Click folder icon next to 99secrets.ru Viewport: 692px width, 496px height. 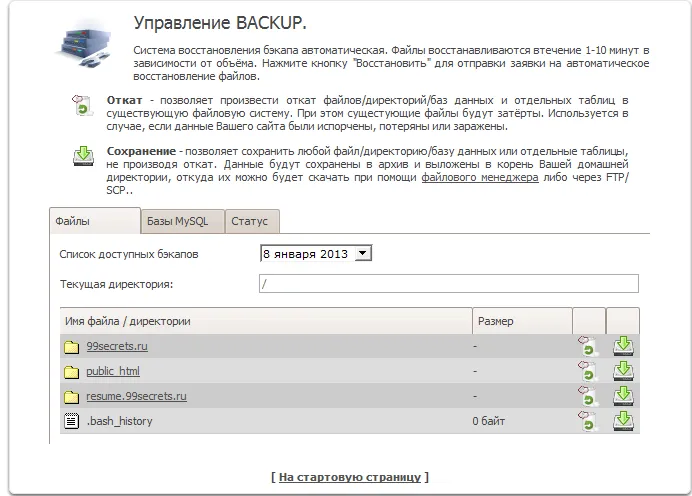pos(71,347)
